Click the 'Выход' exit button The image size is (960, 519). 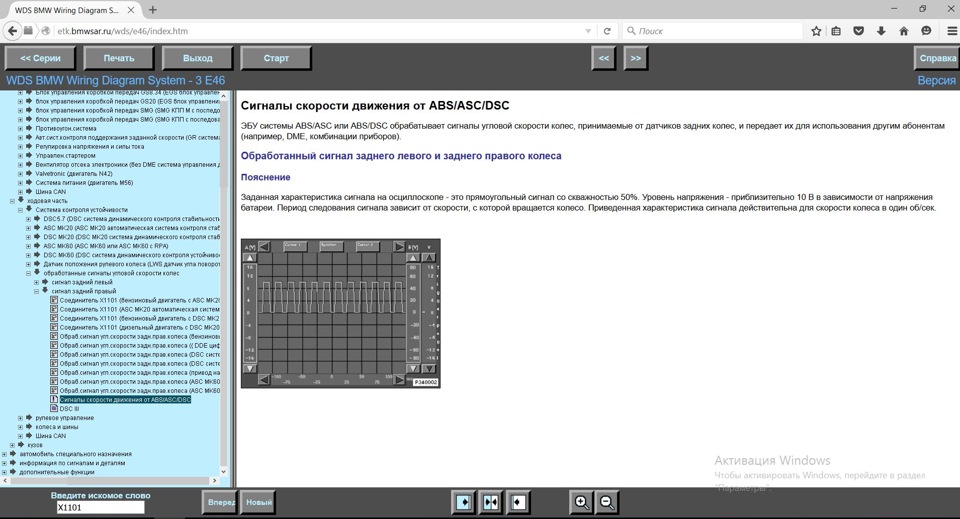[x=198, y=58]
